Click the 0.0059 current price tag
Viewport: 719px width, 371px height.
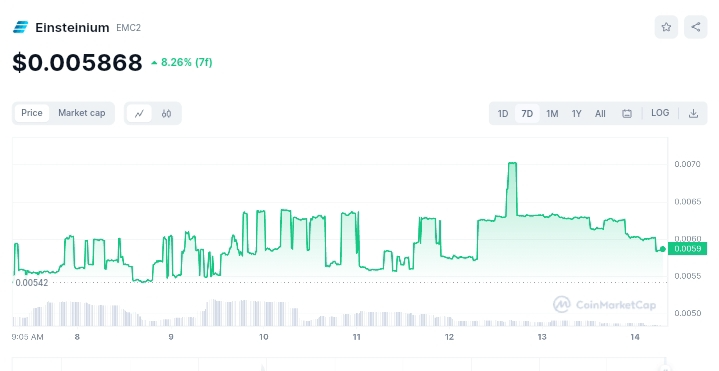[687, 249]
